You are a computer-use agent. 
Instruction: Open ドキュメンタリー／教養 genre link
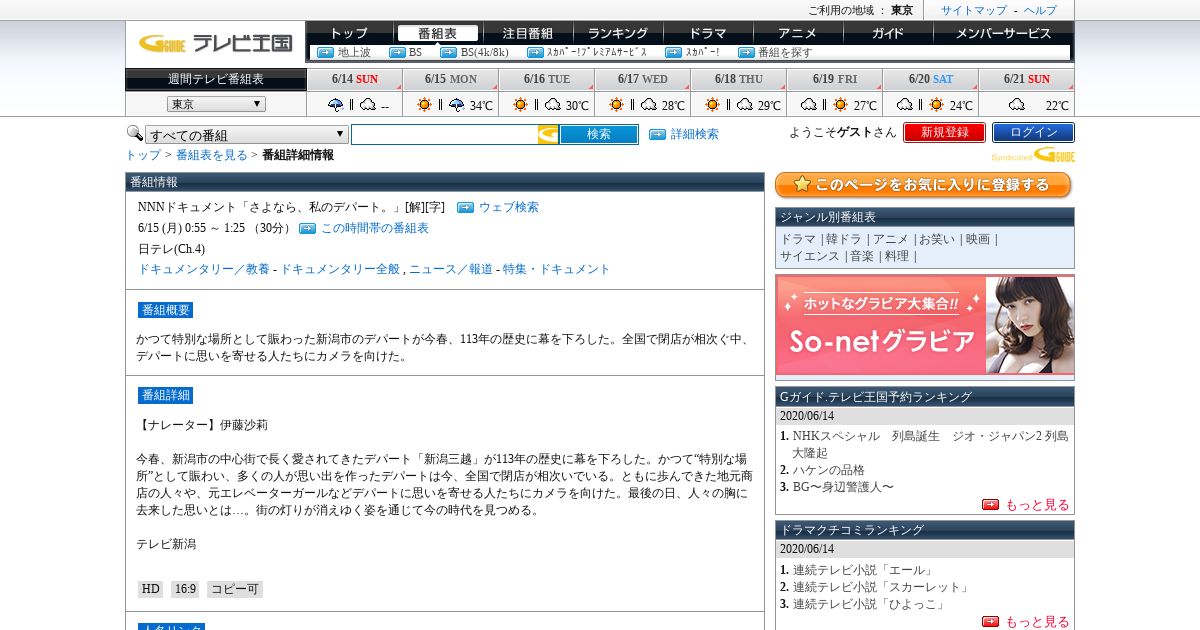pyautogui.click(x=204, y=269)
